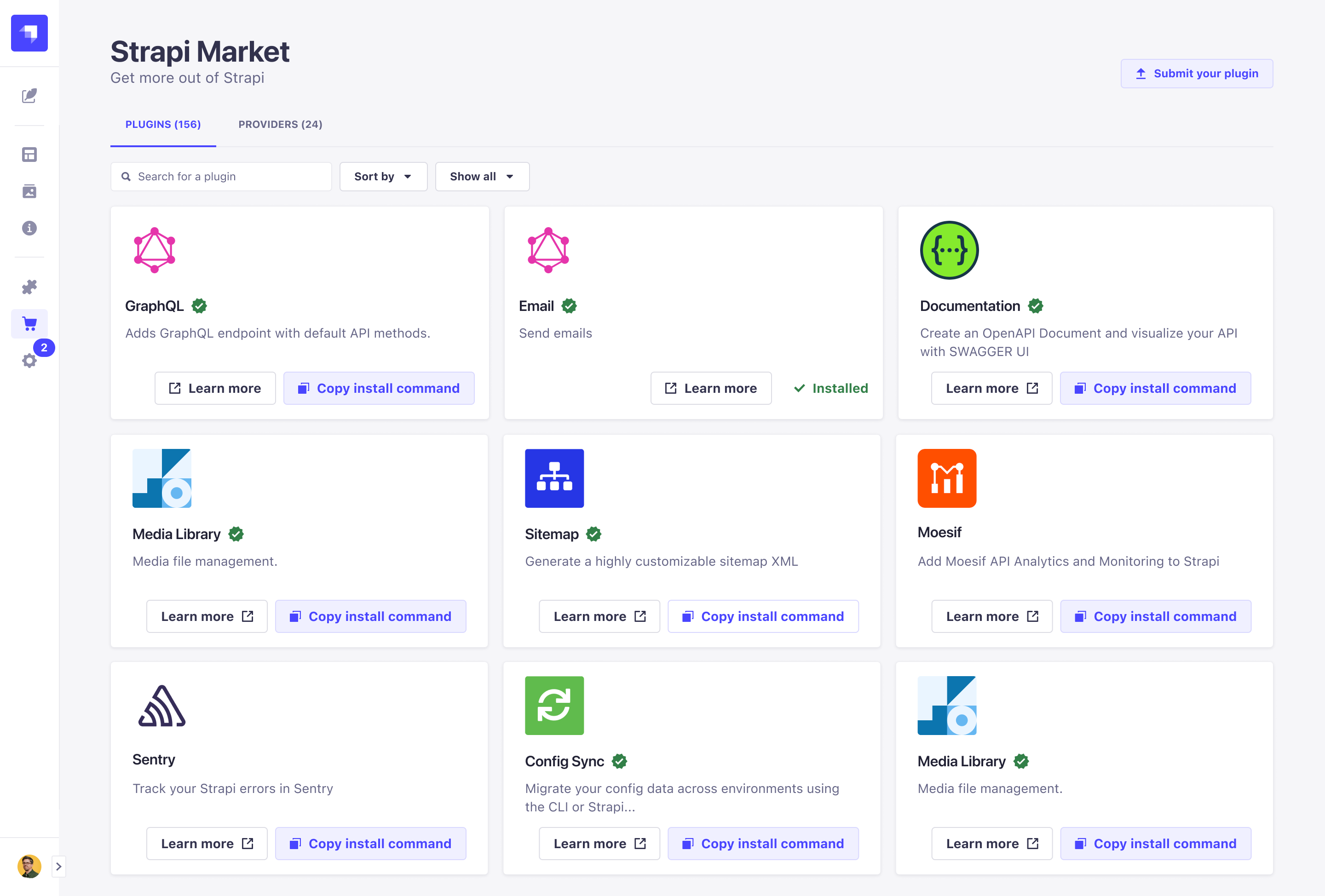The height and width of the screenshot is (896, 1325).
Task: Copy install command for the Documentation plugin
Action: [1155, 388]
